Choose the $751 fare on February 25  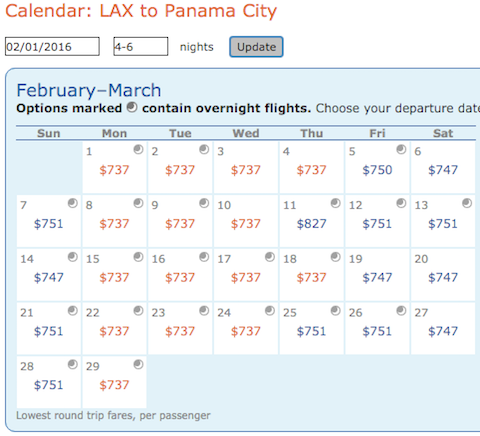pyautogui.click(x=311, y=331)
